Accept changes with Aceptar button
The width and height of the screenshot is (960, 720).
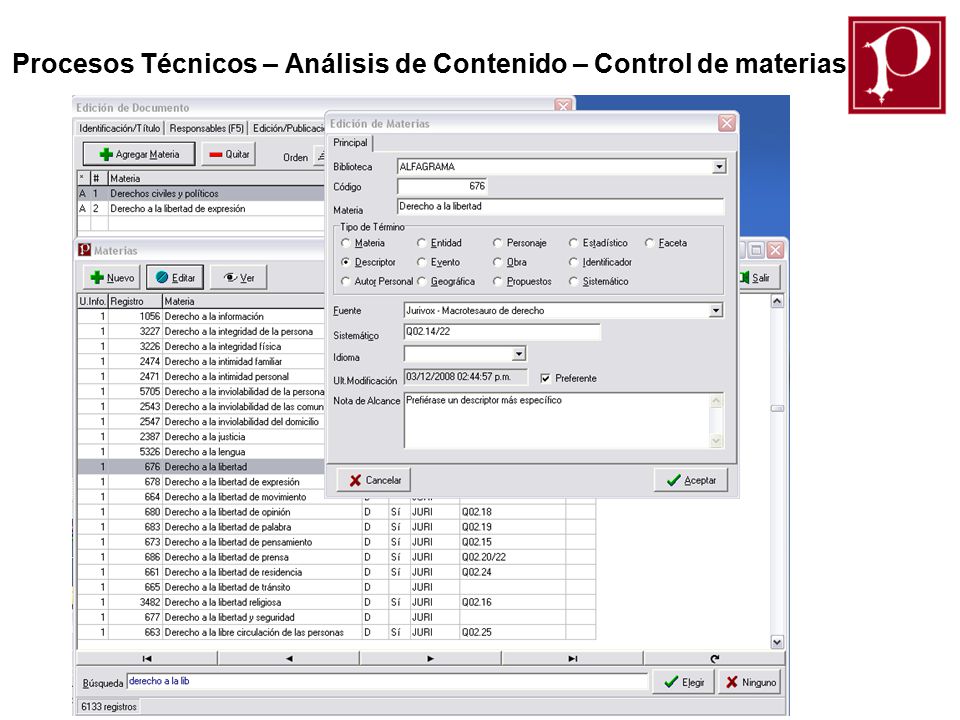pos(691,480)
